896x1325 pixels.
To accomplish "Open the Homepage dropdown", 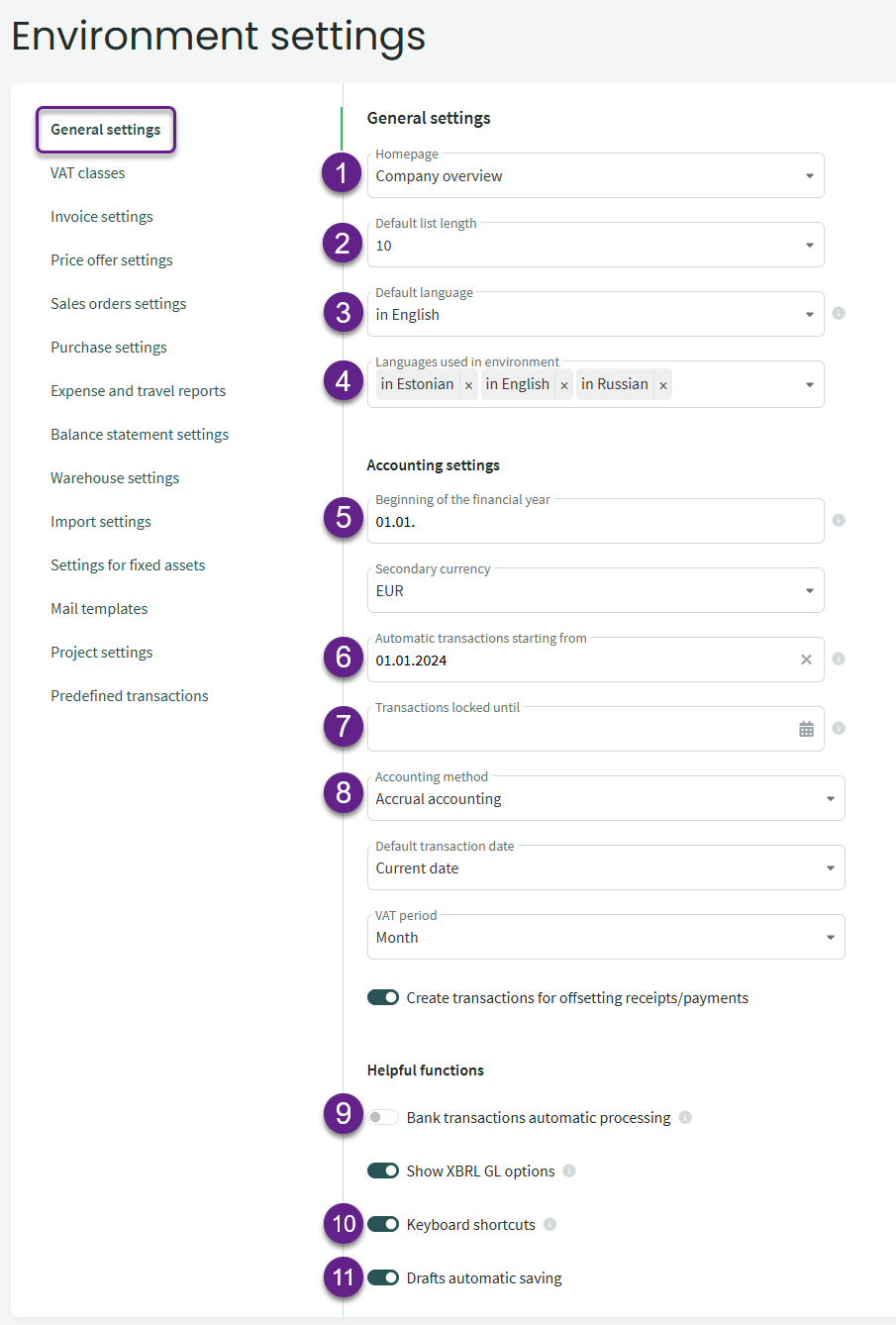I will click(594, 176).
